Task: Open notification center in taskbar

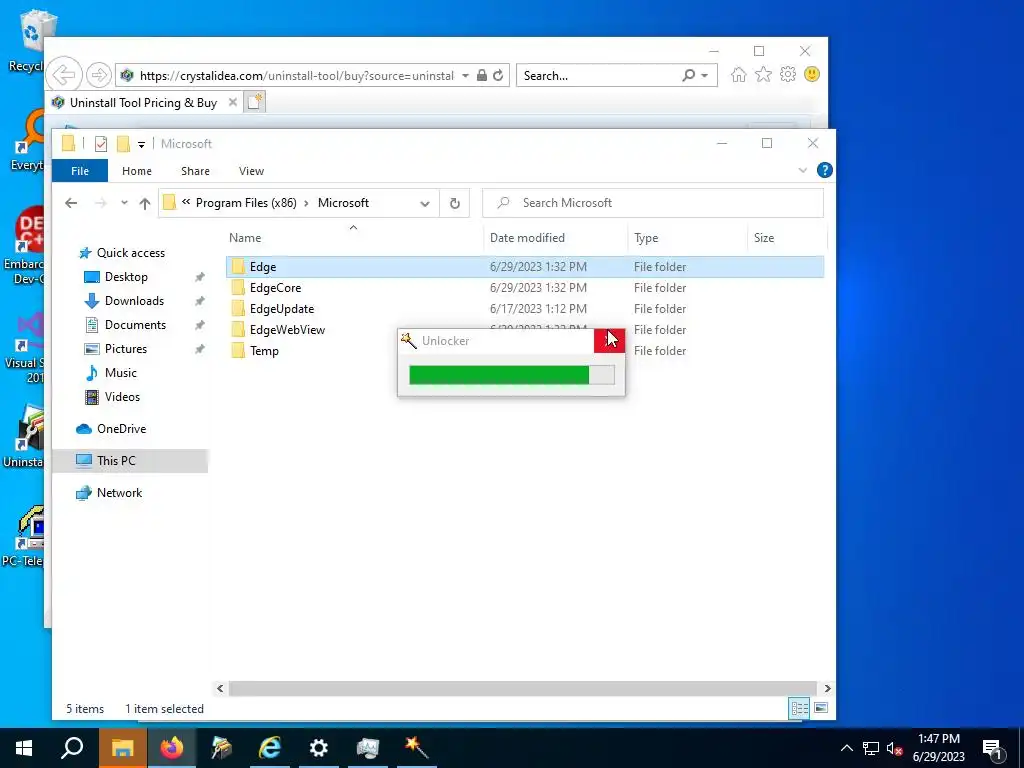Action: pyautogui.click(x=993, y=748)
